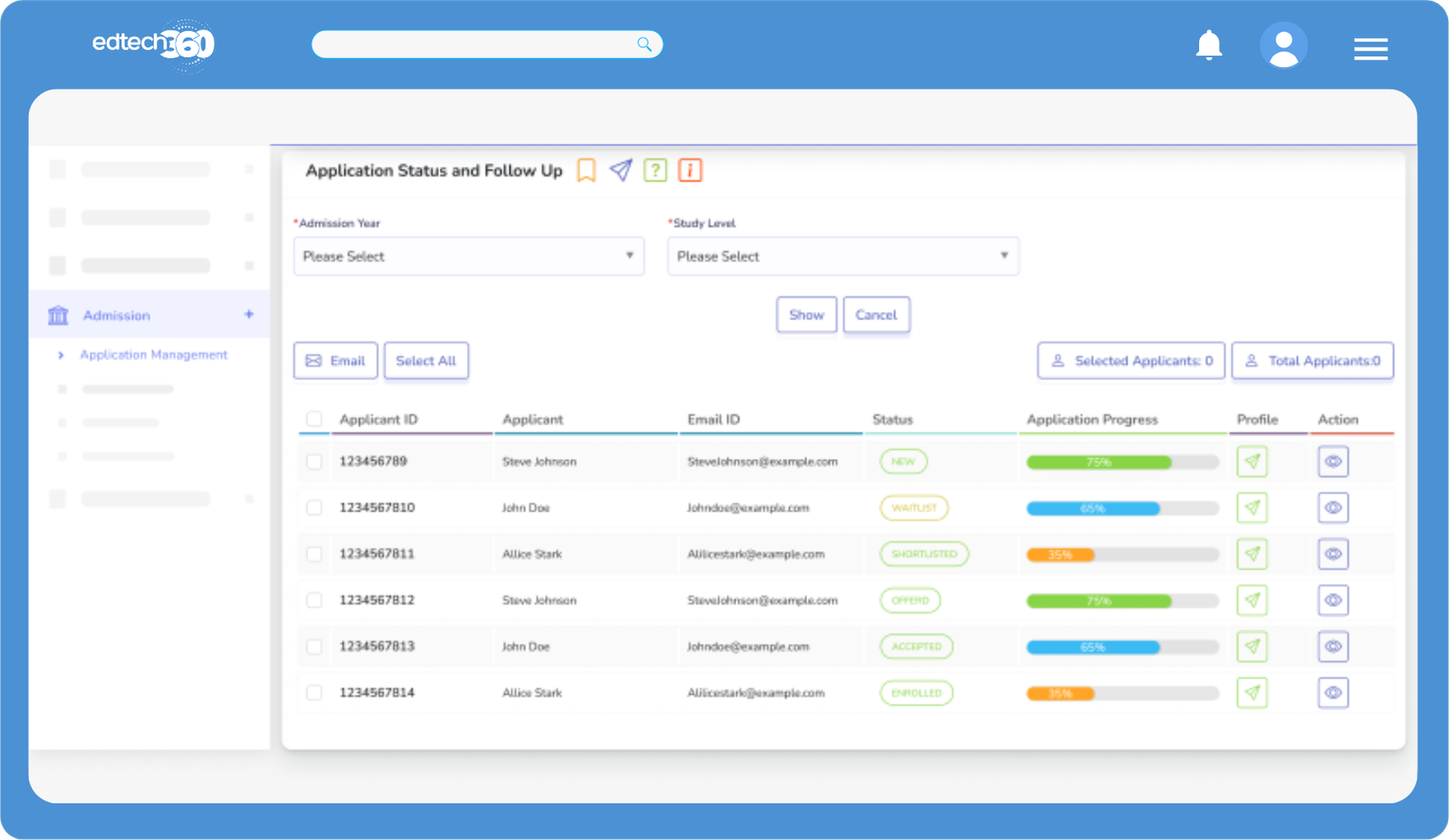View action eye for applicant 1234567813
This screenshot has width=1449, height=840.
click(x=1333, y=646)
